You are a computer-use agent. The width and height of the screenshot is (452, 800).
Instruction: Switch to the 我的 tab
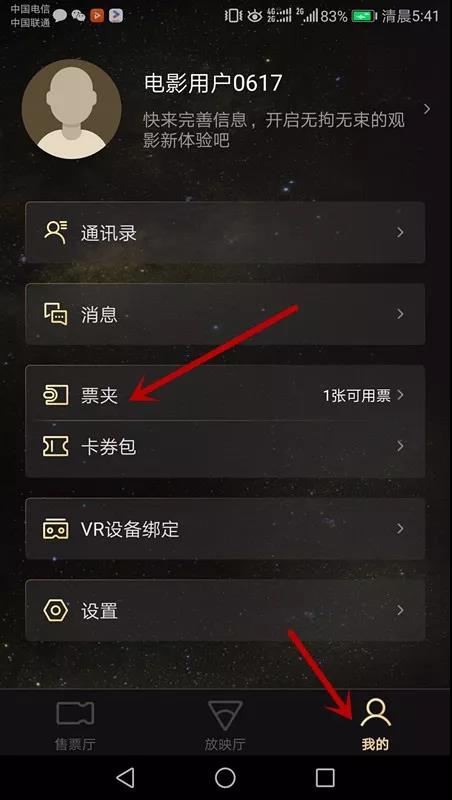[x=375, y=724]
